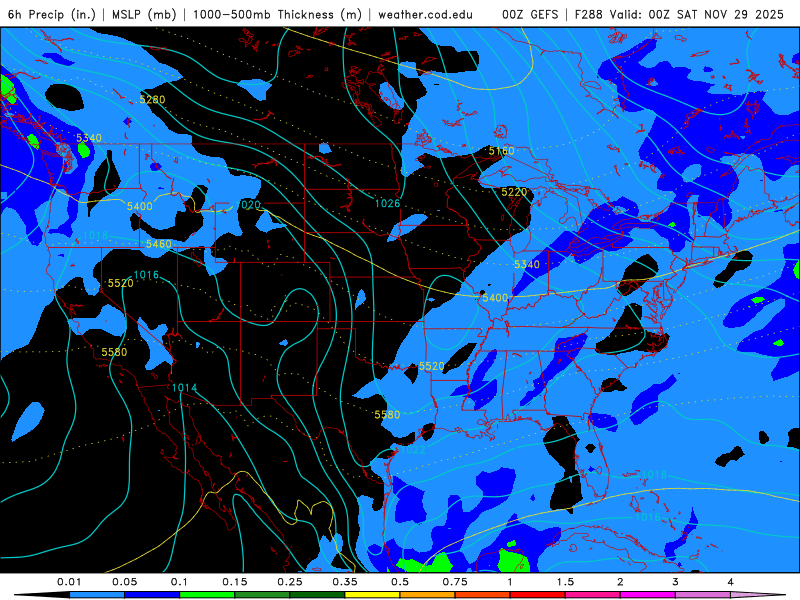800x600 pixels.
Task: Click the 1.5 legend value
Action: (565, 582)
